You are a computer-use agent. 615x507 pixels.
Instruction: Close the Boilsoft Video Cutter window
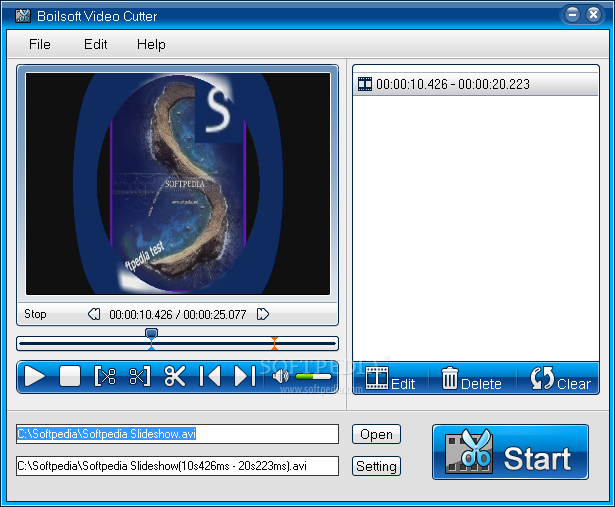click(593, 15)
